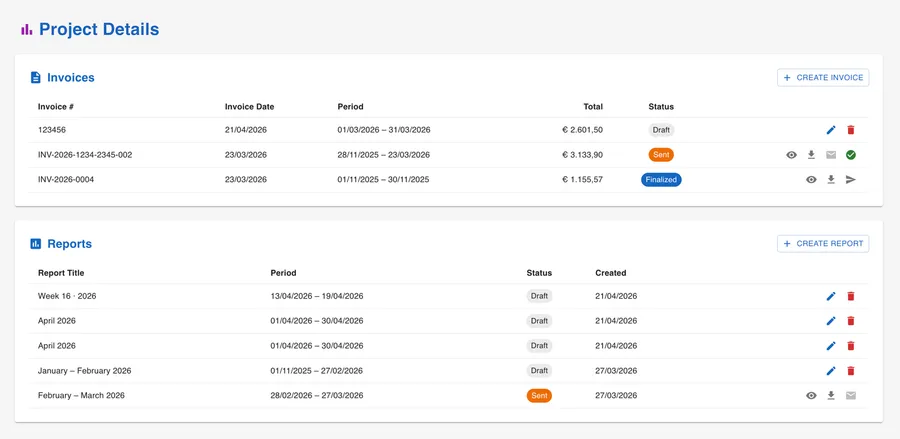Click the Finalized status chip

tap(661, 180)
